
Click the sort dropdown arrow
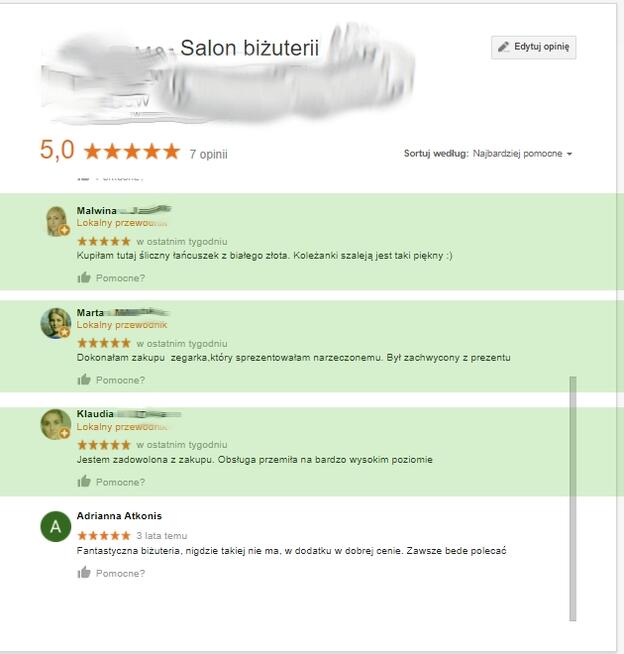coord(569,154)
